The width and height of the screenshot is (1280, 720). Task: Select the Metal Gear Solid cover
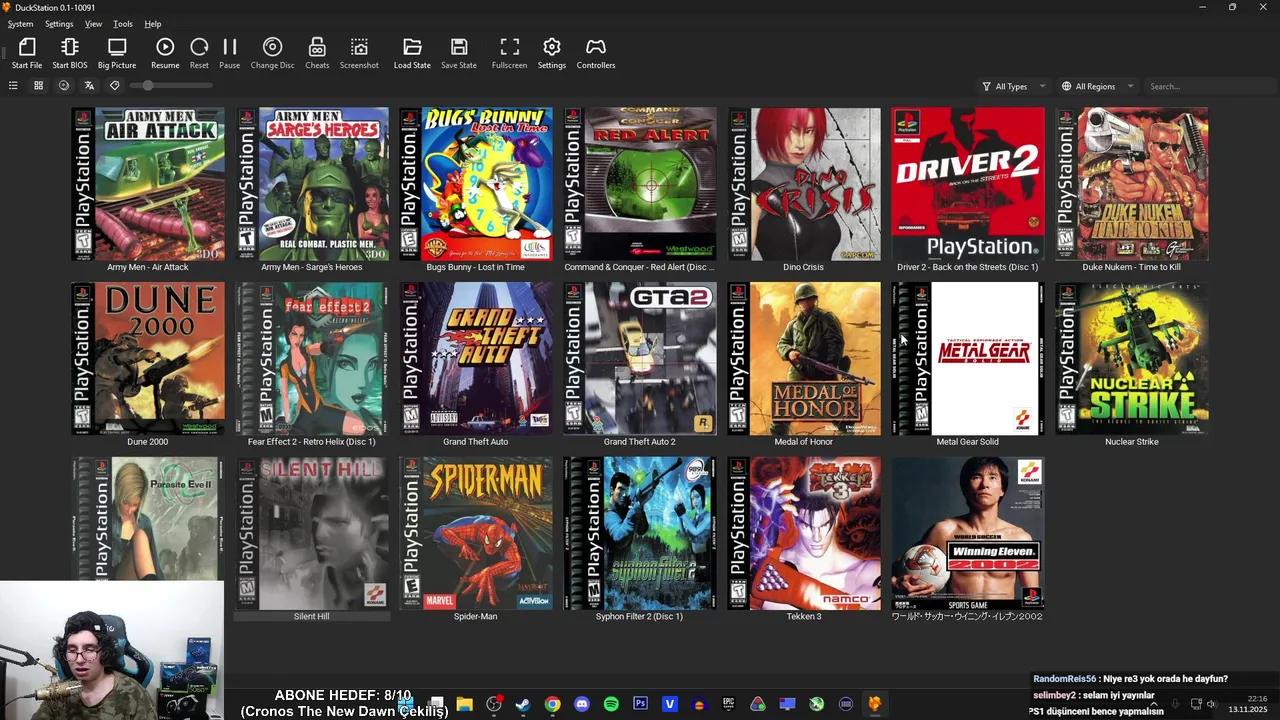[968, 358]
